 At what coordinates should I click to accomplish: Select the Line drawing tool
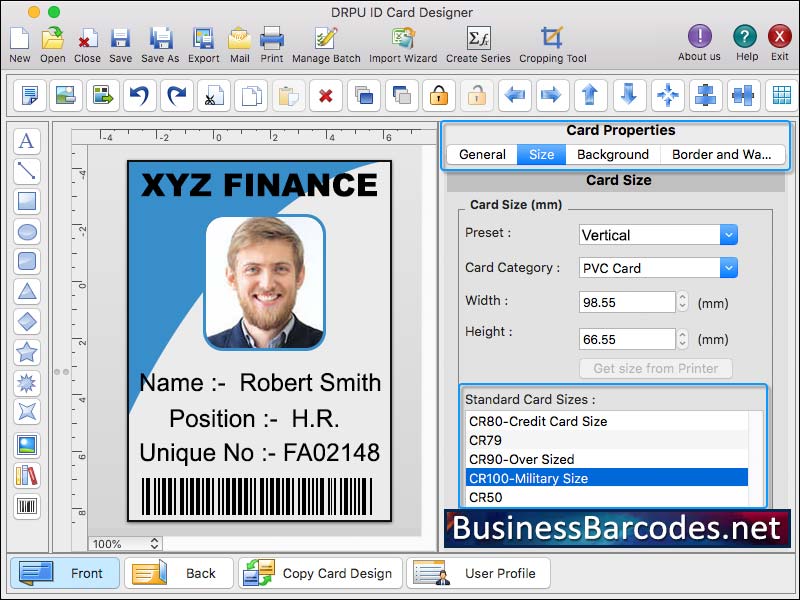(27, 171)
